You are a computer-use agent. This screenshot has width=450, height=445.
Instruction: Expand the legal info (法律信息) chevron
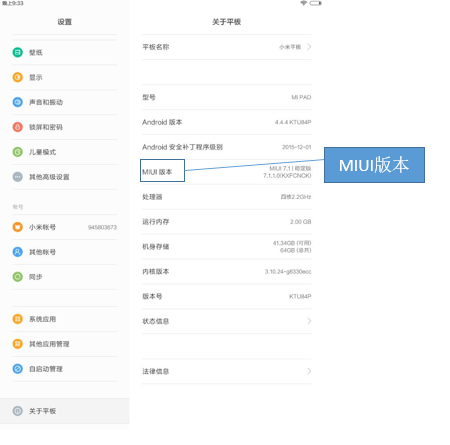pyautogui.click(x=309, y=371)
